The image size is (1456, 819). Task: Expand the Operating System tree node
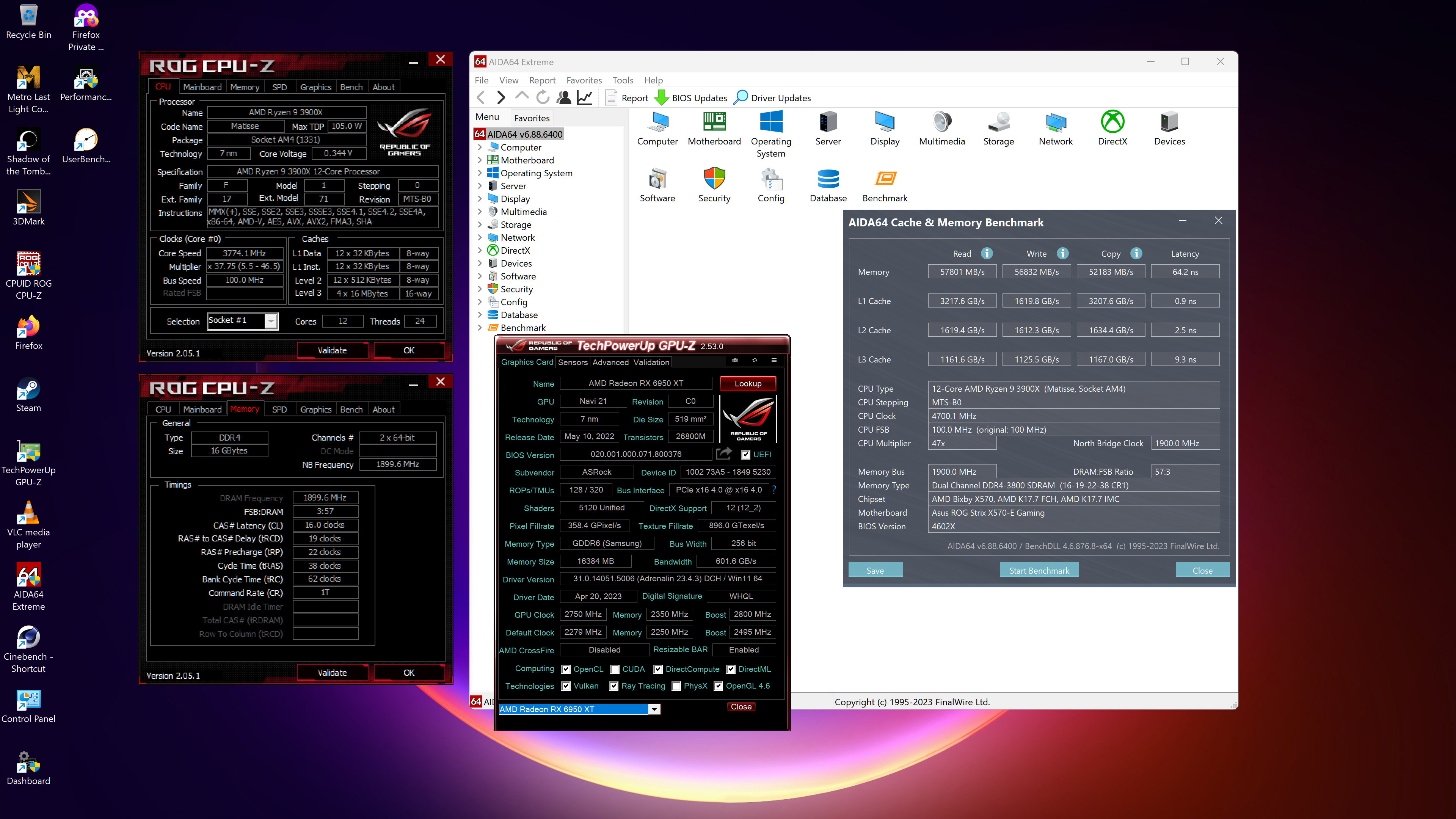tap(480, 173)
